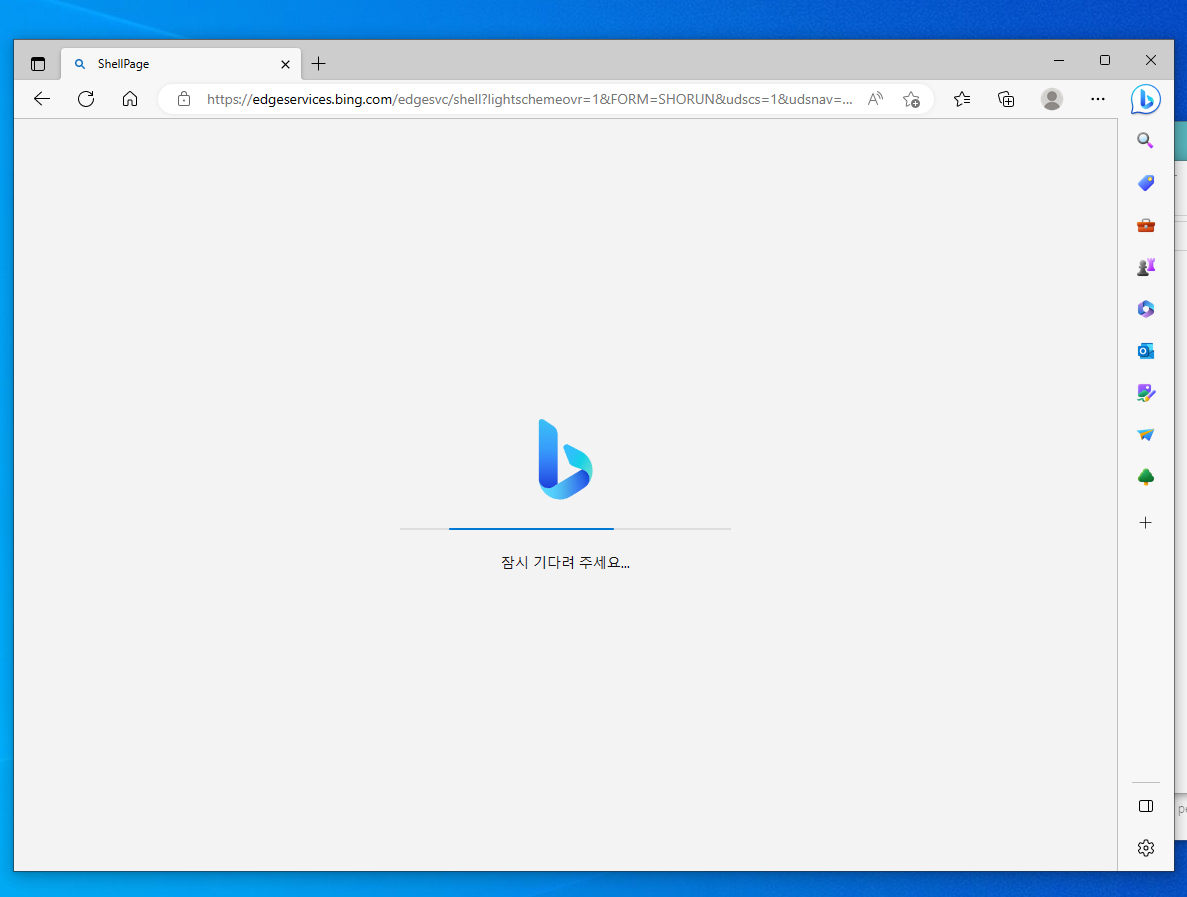Go back with the back arrow

coord(42,99)
